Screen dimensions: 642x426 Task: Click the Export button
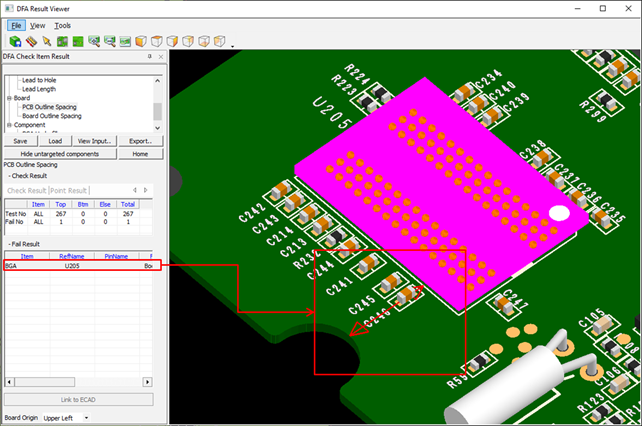pyautogui.click(x=140, y=141)
